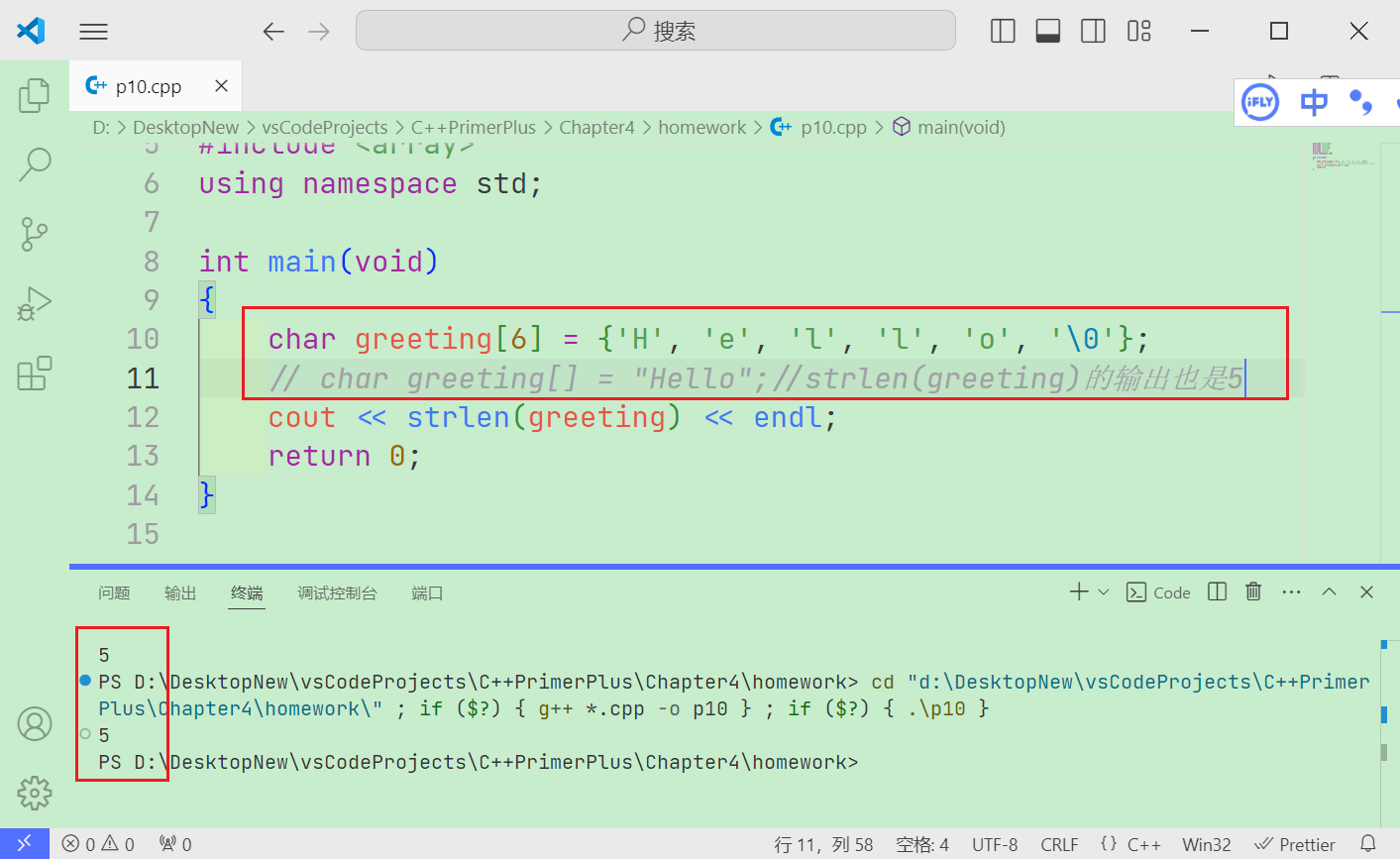Click the return keyword on line 13
This screenshot has height=859, width=1400.
pyautogui.click(x=319, y=456)
